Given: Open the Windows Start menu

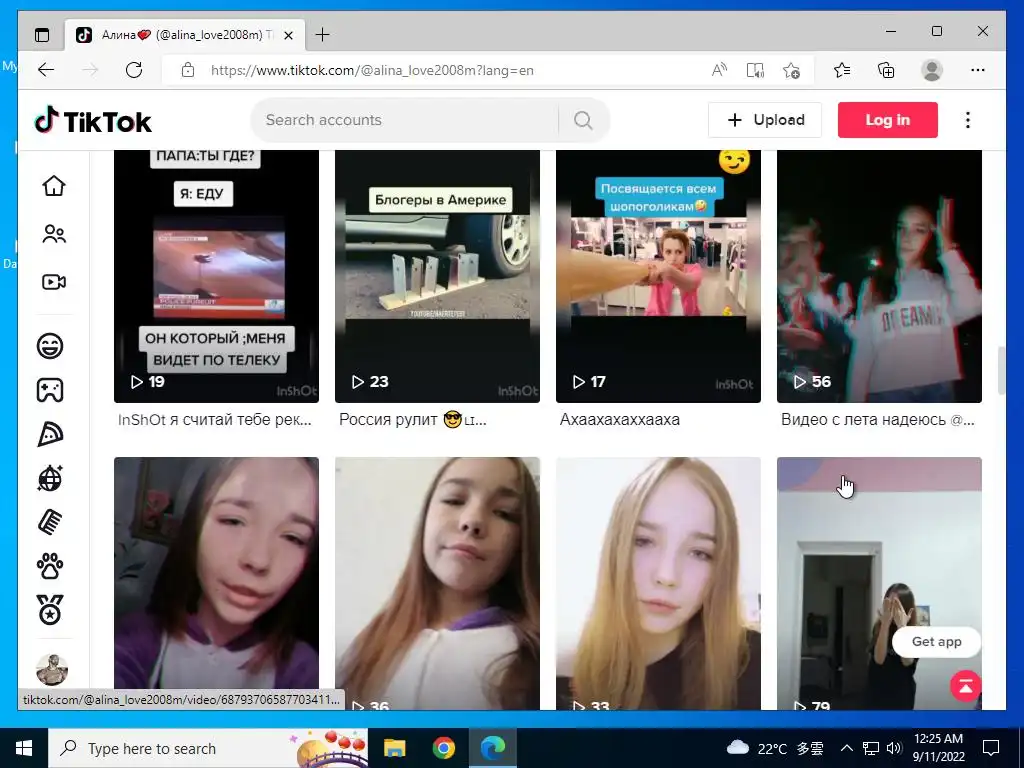Looking at the screenshot, I should [24, 748].
